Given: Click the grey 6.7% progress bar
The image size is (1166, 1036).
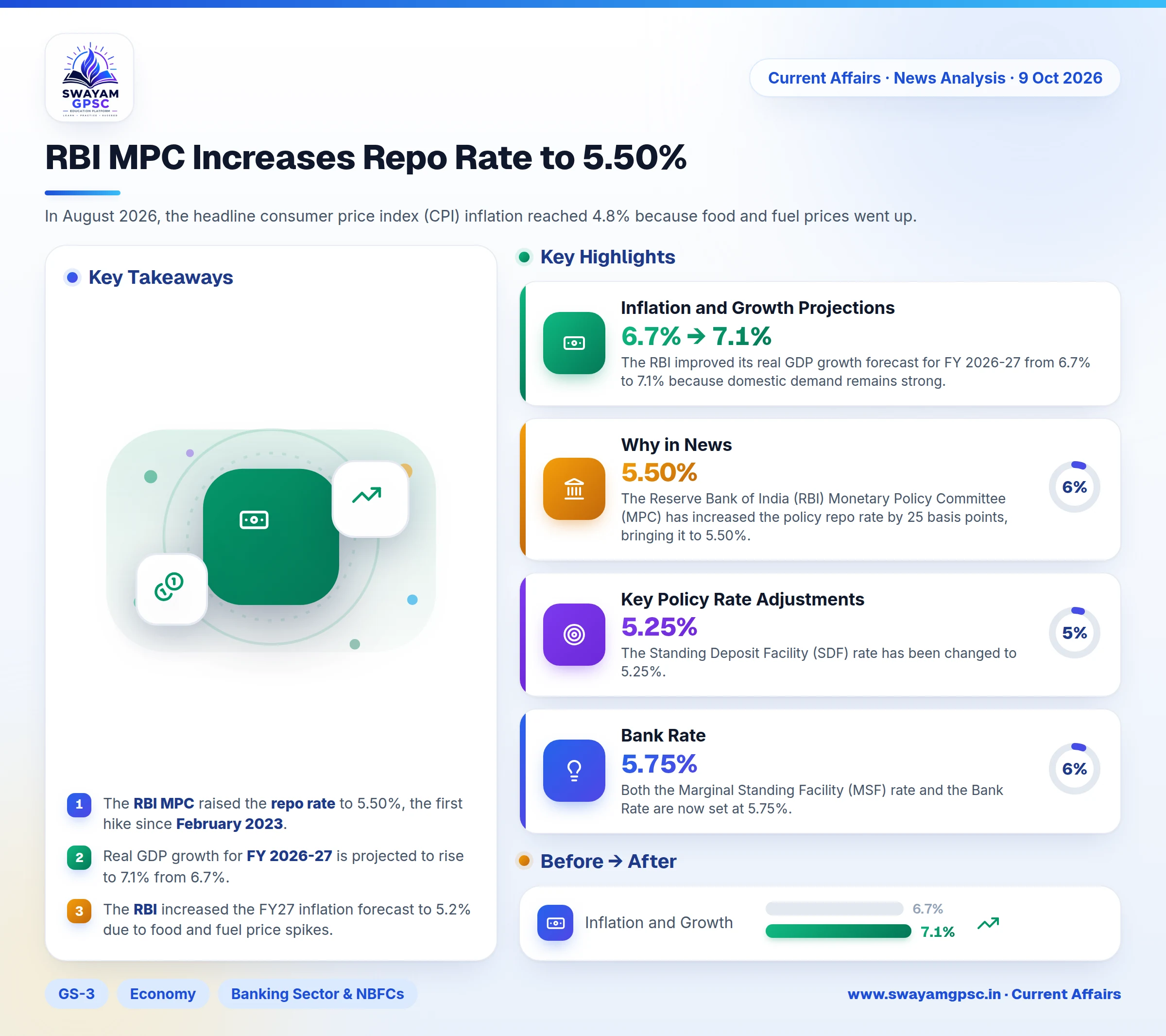Looking at the screenshot, I should (834, 908).
